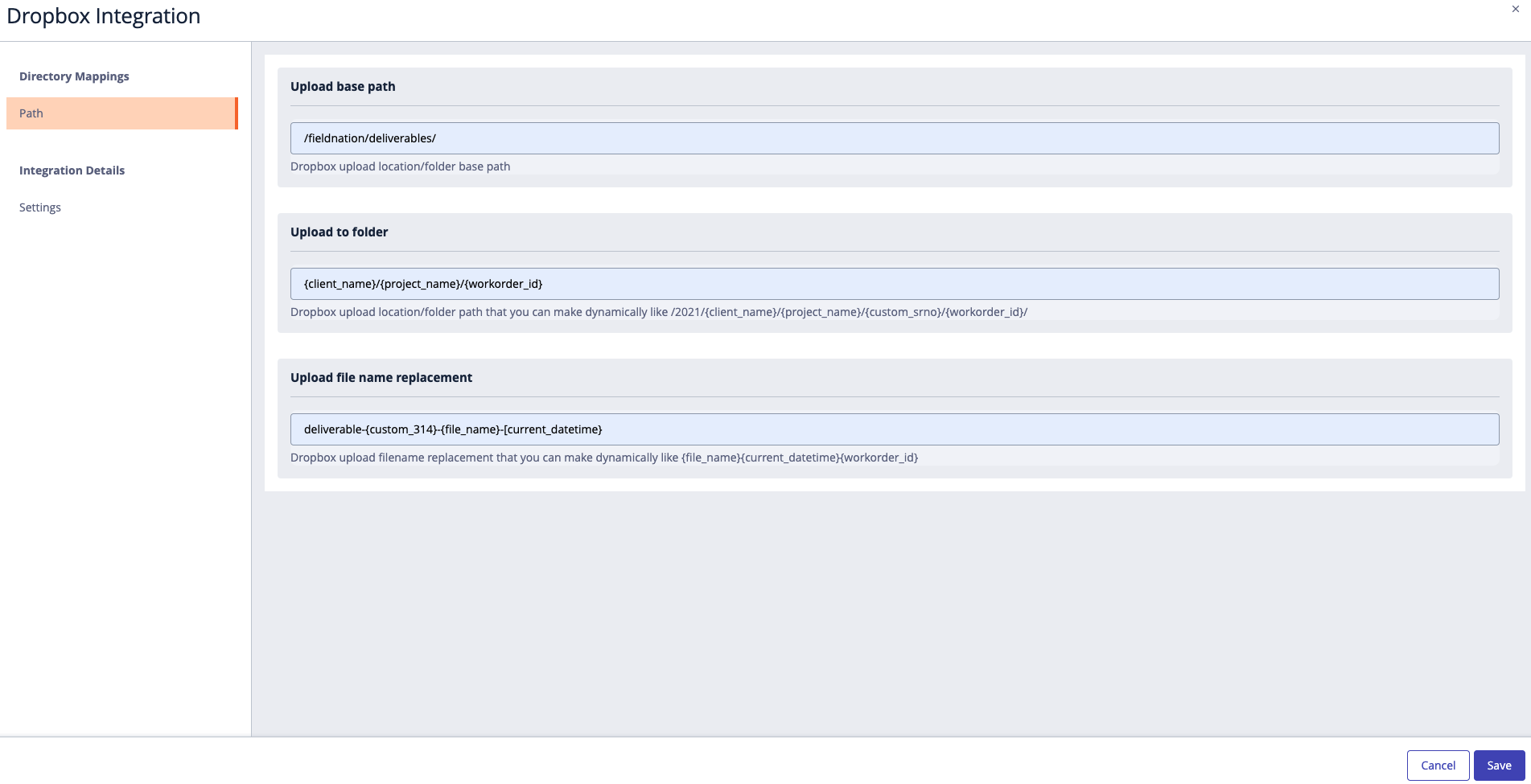Select hint text containing /2021/{client_name}
Viewport: 1531px width, 784px height.
(659, 312)
